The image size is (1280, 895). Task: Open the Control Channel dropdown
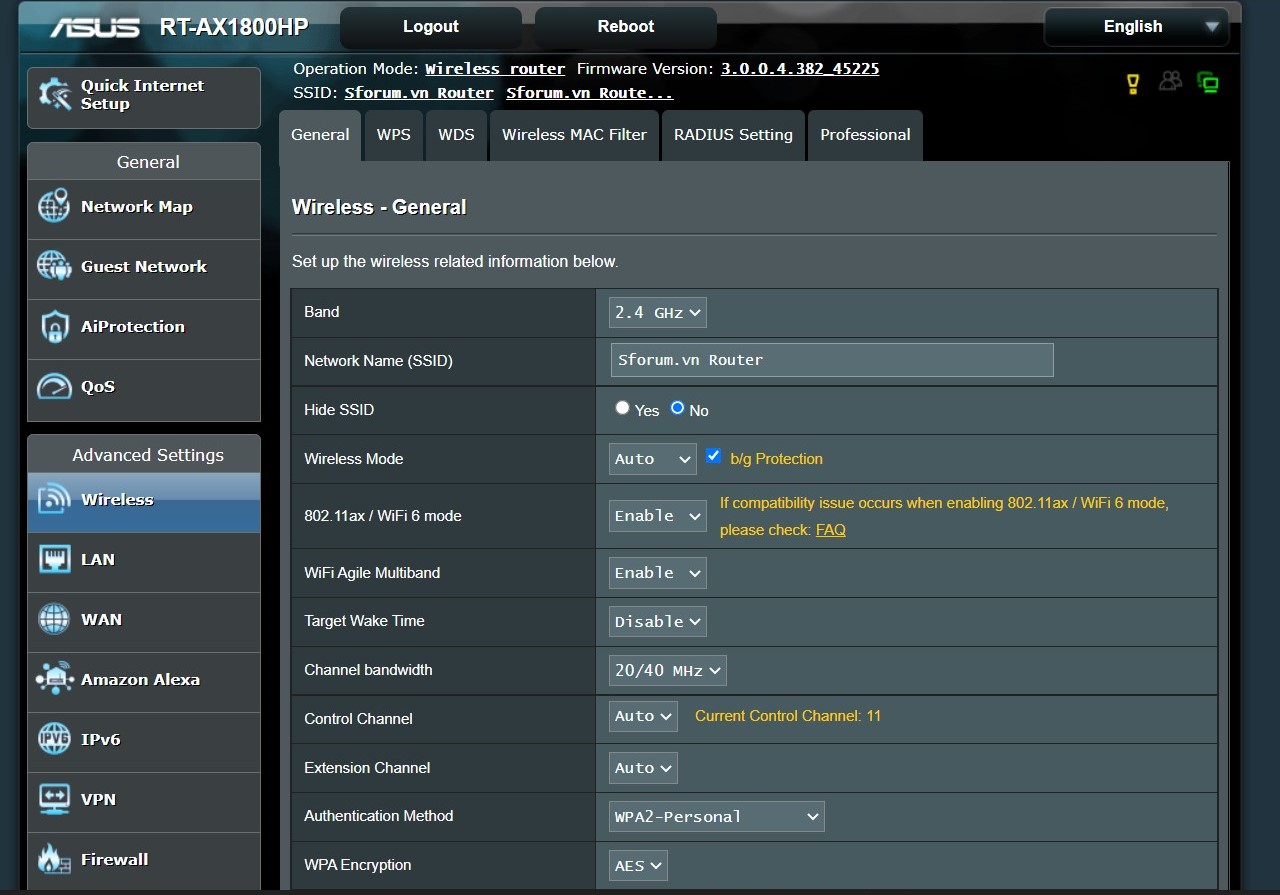(x=643, y=716)
